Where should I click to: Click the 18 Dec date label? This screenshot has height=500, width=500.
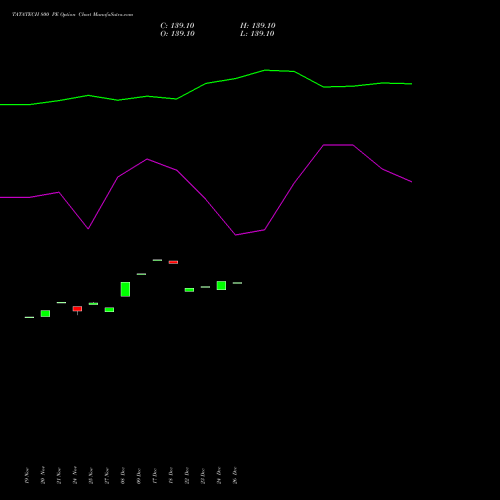coord(171,475)
